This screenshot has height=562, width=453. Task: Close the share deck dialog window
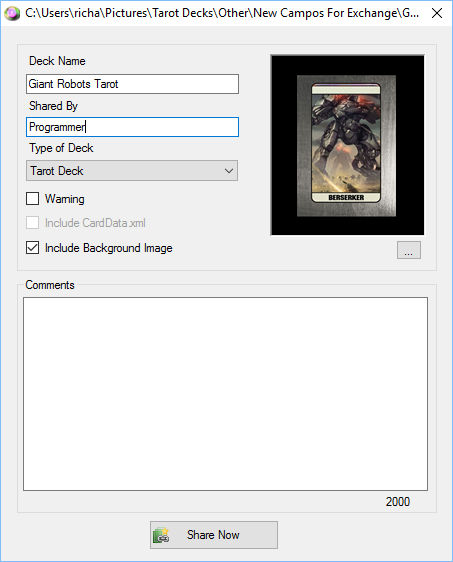coord(437,13)
